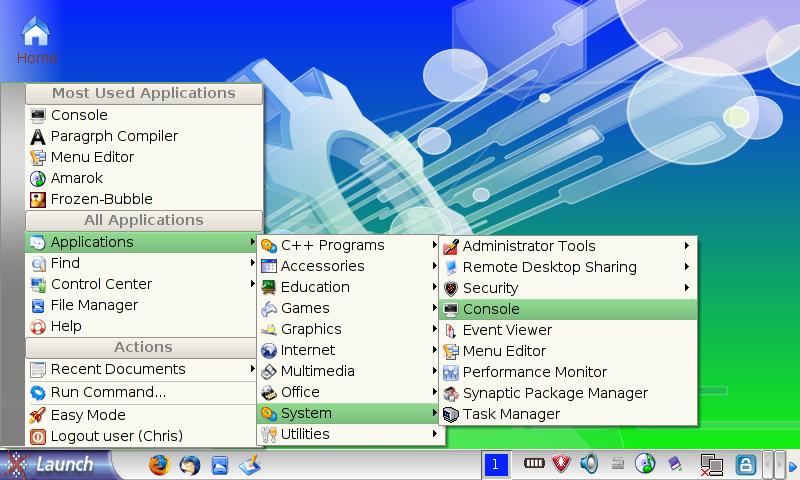Click Logout user (Chris)
This screenshot has width=800, height=480.
pyautogui.click(x=141, y=436)
